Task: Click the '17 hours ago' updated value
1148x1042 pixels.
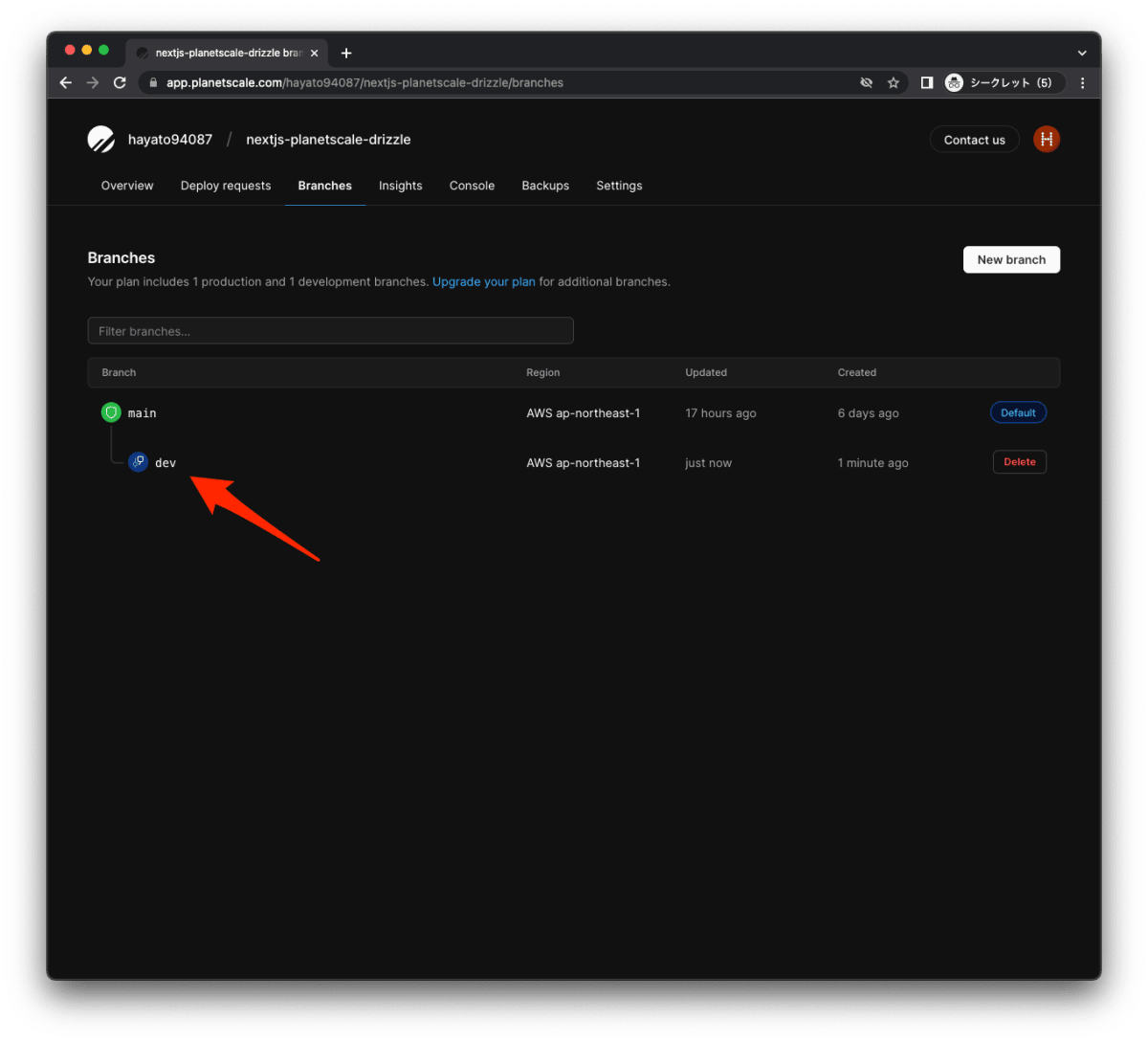Action: 720,413
